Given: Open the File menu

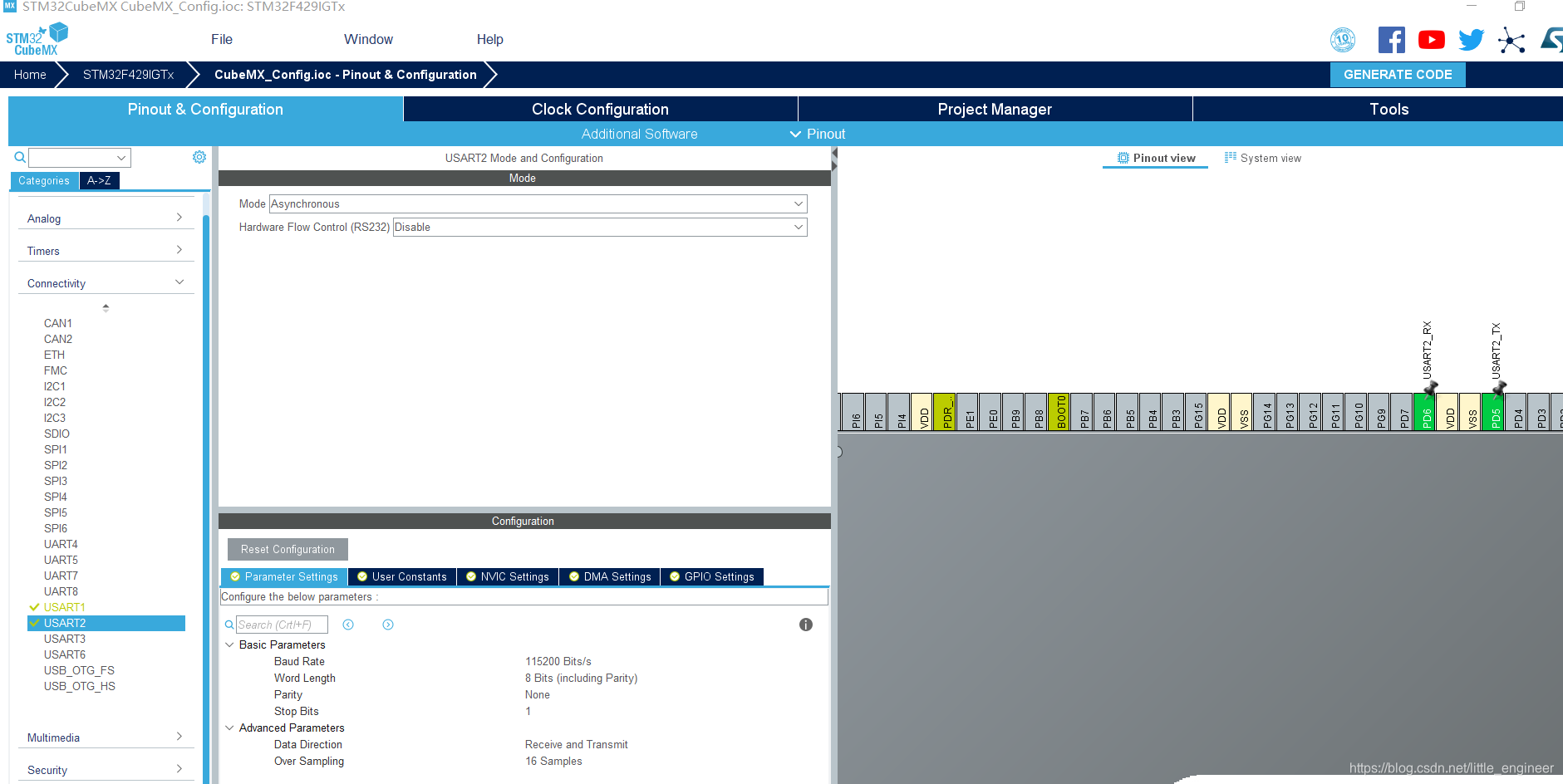Looking at the screenshot, I should [222, 39].
